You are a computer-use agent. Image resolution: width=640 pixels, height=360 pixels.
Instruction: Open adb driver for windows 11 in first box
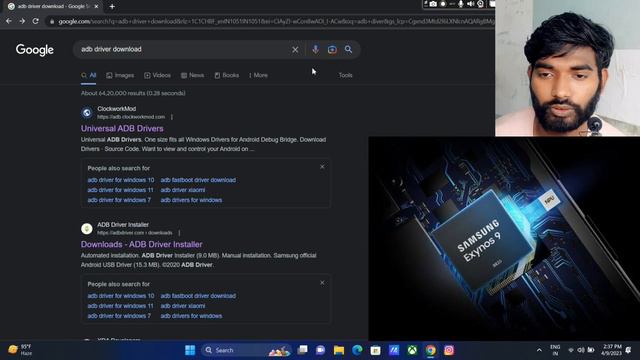[x=120, y=190]
